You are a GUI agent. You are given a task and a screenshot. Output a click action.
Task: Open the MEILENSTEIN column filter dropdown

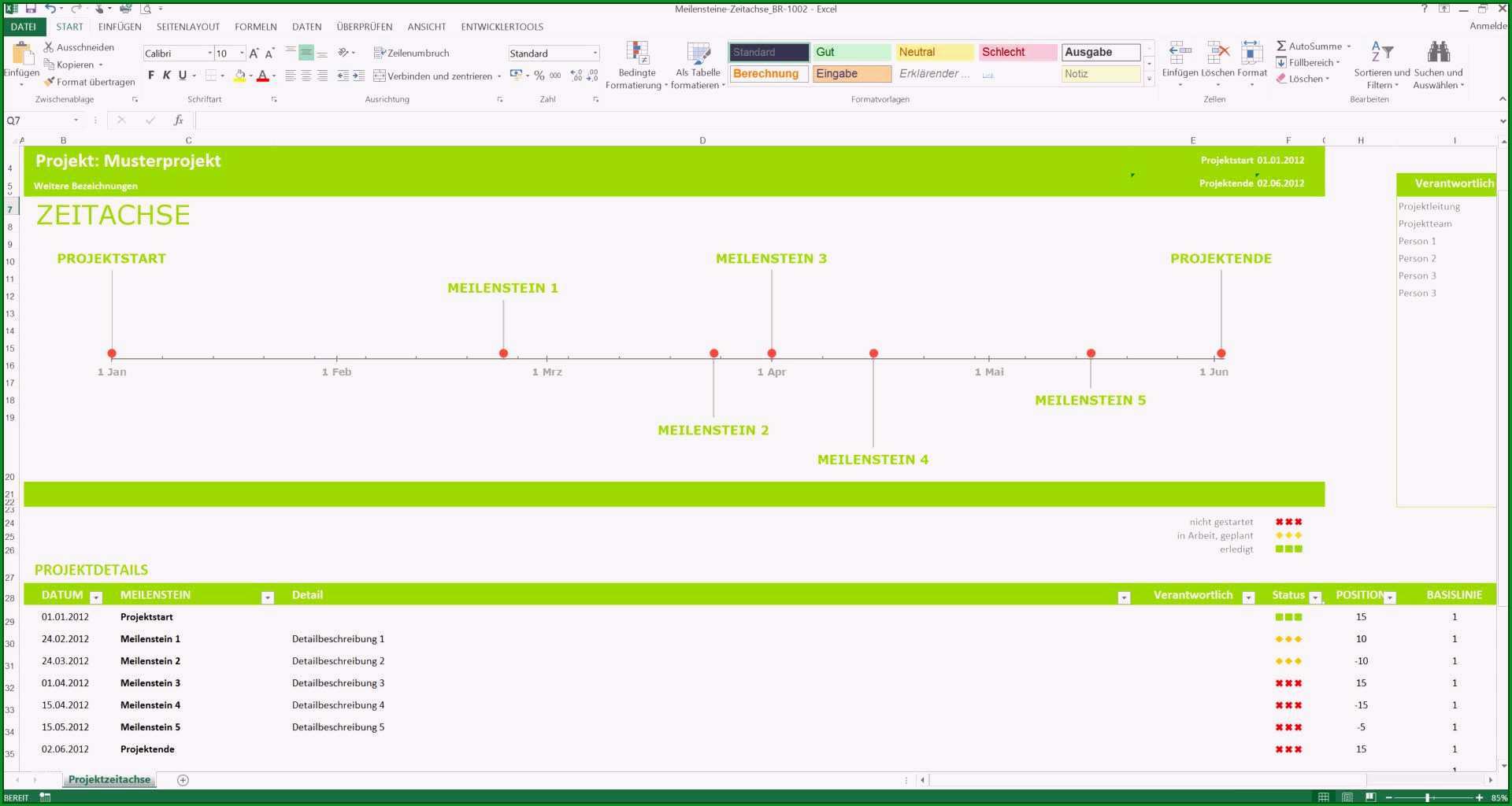click(x=268, y=597)
